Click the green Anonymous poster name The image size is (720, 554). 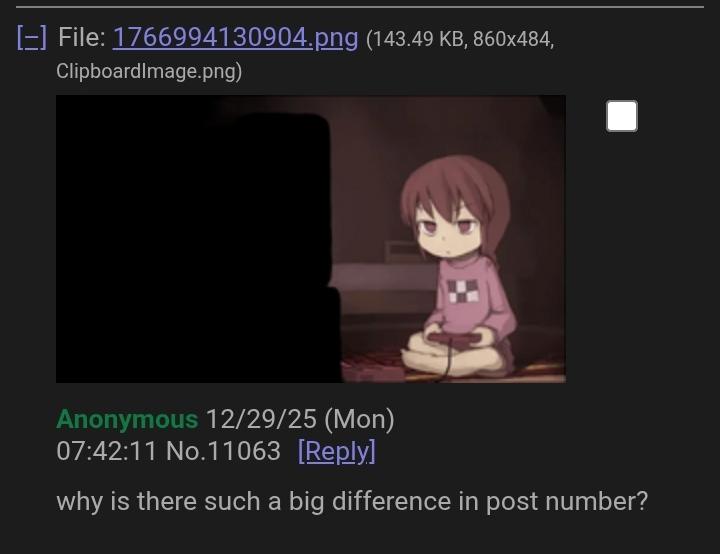tap(127, 419)
